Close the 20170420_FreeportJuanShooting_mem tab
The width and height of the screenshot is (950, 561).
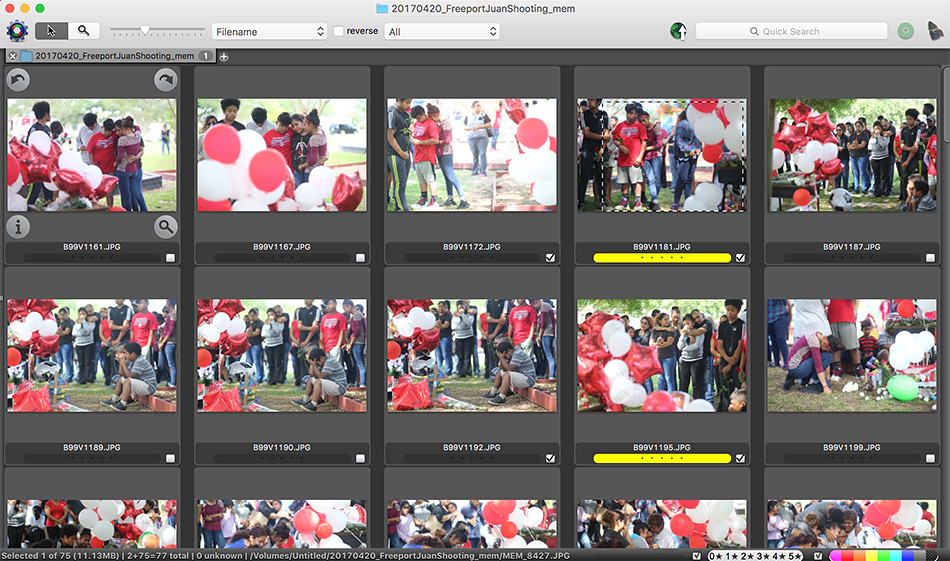pyautogui.click(x=13, y=56)
